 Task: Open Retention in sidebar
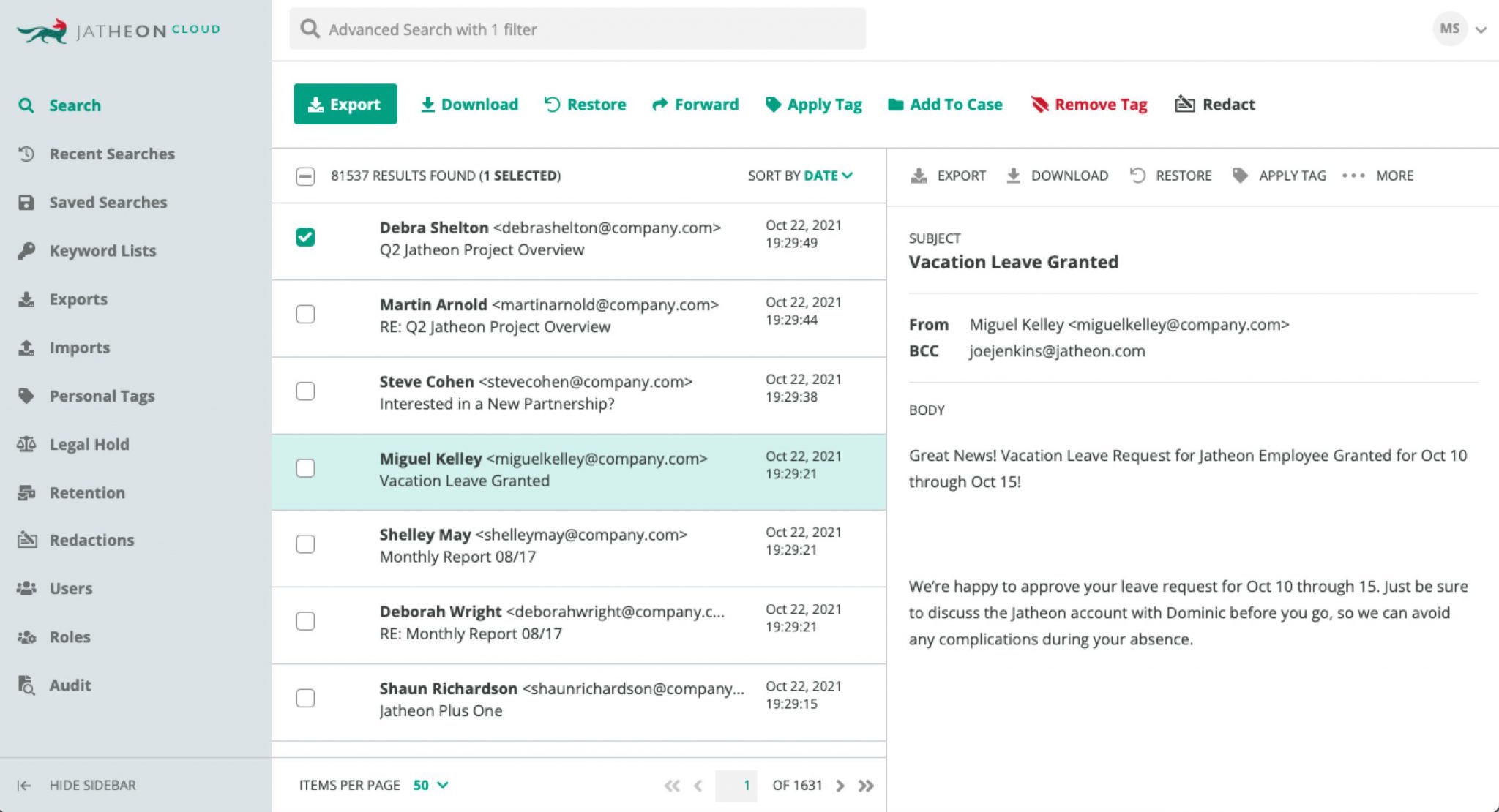point(87,492)
